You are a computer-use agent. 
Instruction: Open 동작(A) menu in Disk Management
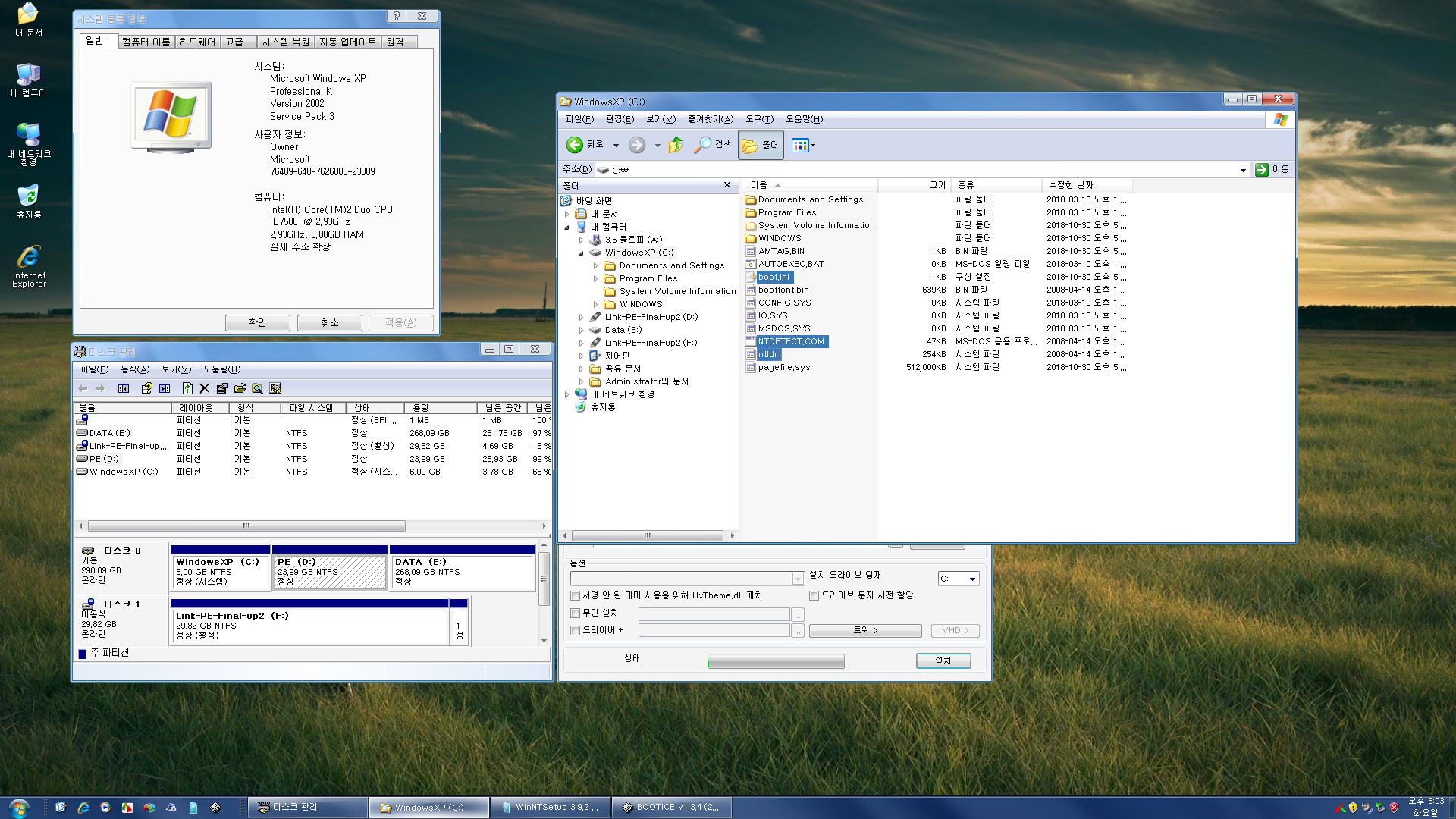[135, 369]
